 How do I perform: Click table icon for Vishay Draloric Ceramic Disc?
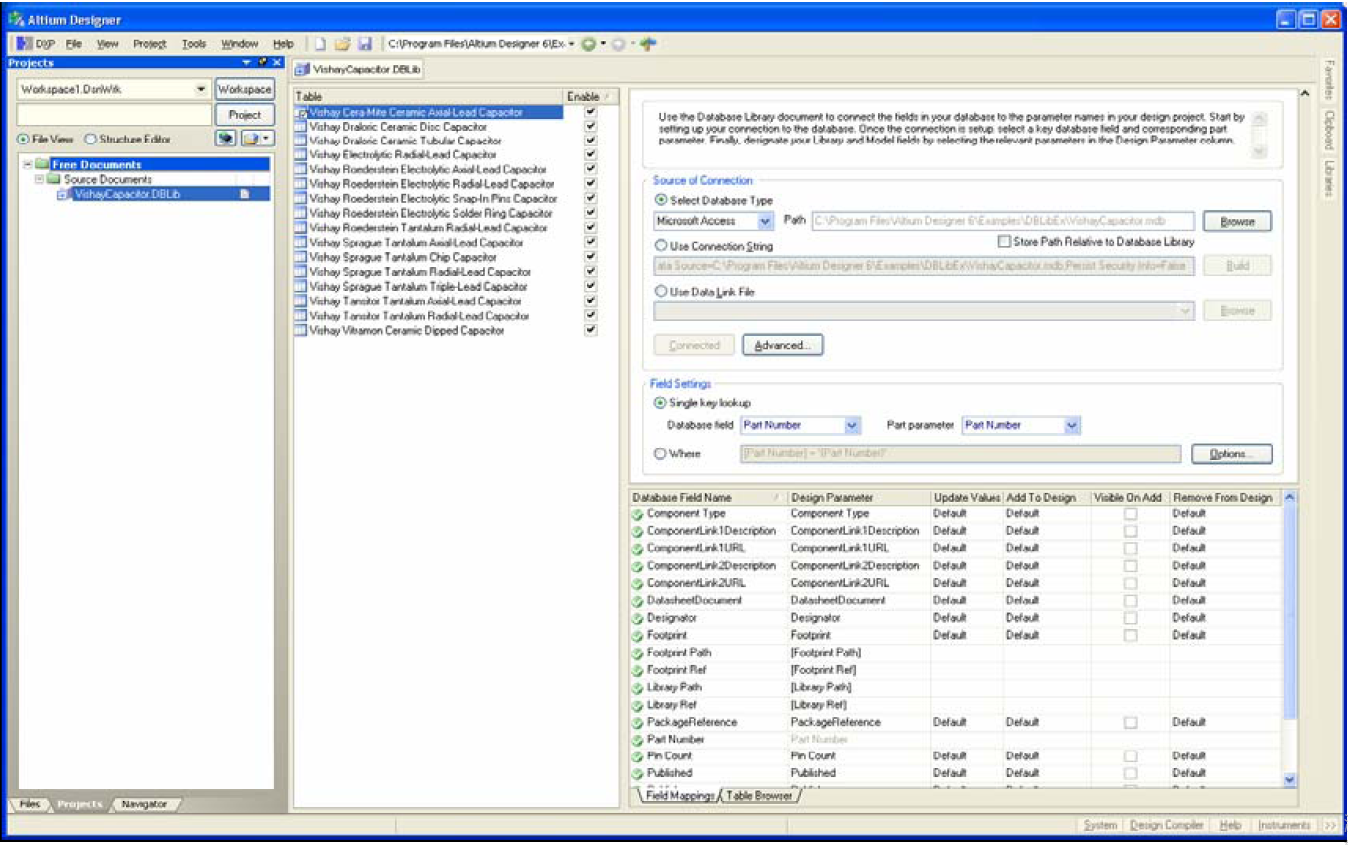coord(301,127)
